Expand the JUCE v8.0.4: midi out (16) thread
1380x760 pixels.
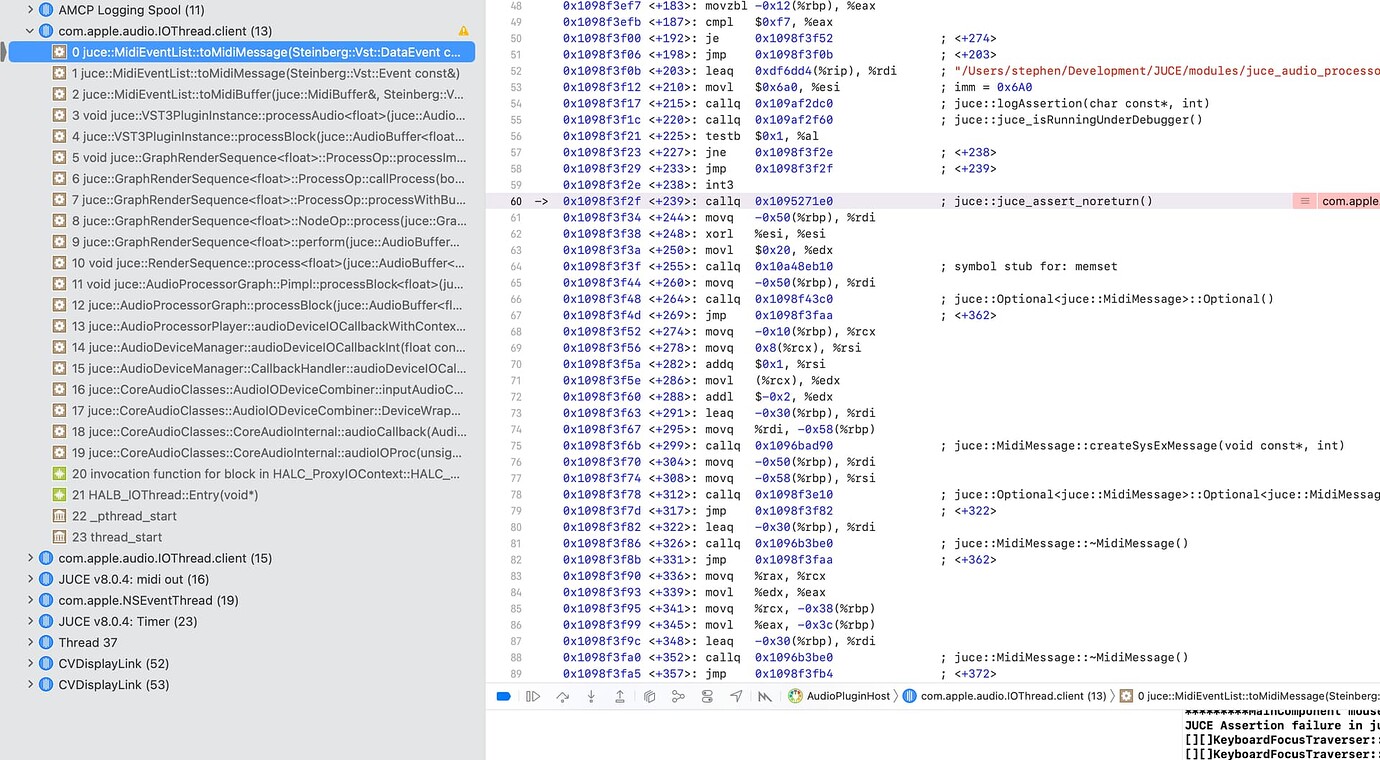click(30, 578)
